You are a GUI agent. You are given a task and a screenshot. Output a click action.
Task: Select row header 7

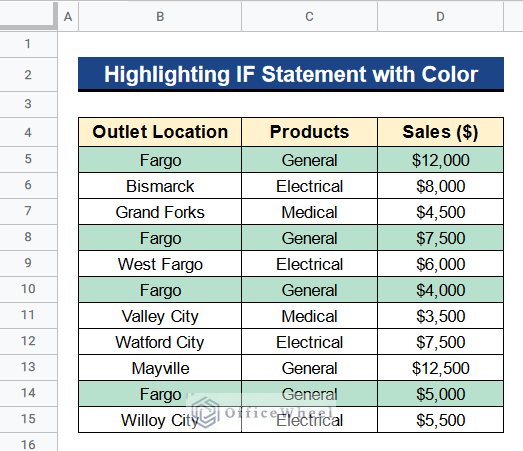click(x=28, y=211)
